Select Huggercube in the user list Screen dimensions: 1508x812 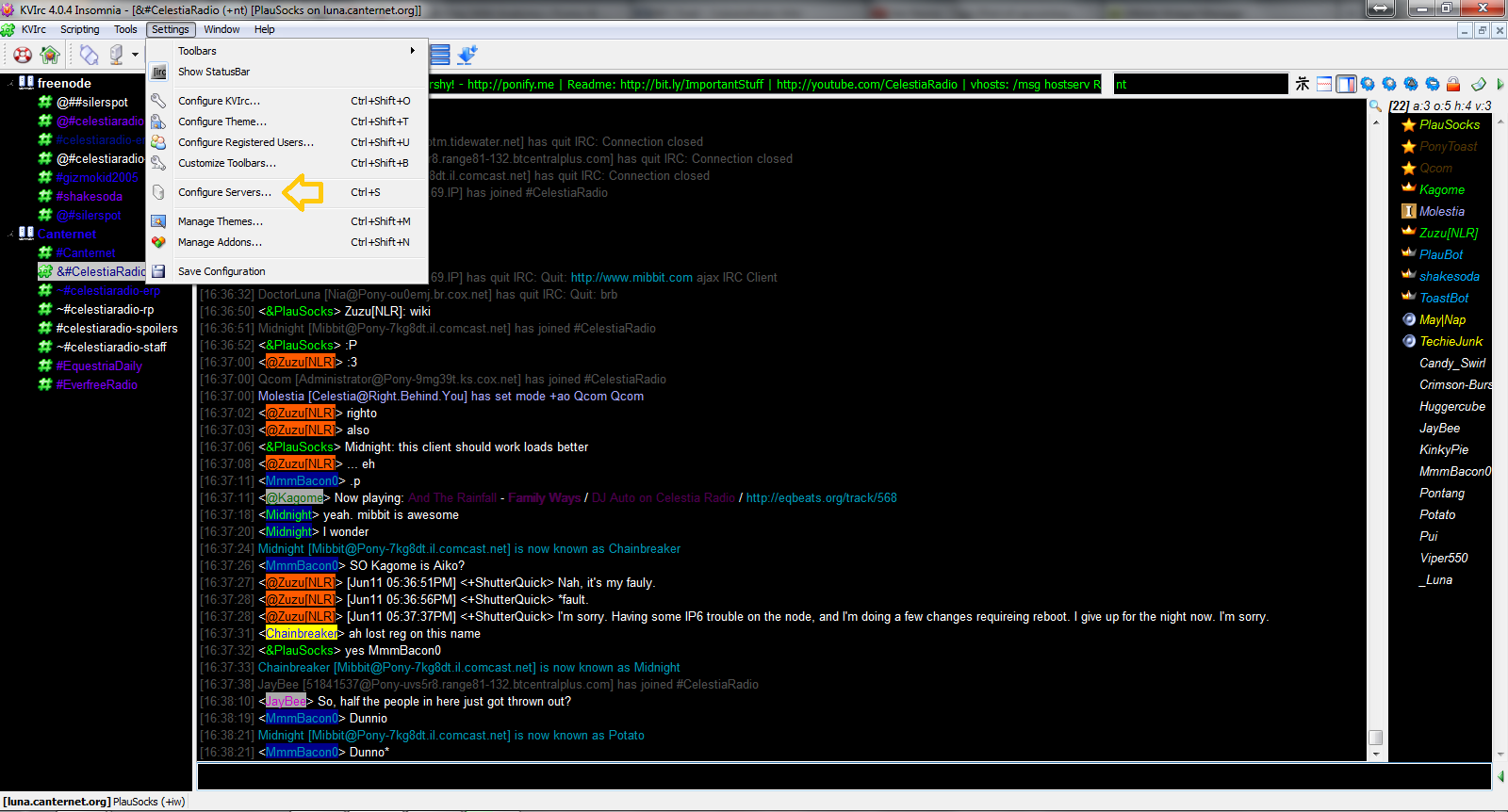click(1452, 406)
